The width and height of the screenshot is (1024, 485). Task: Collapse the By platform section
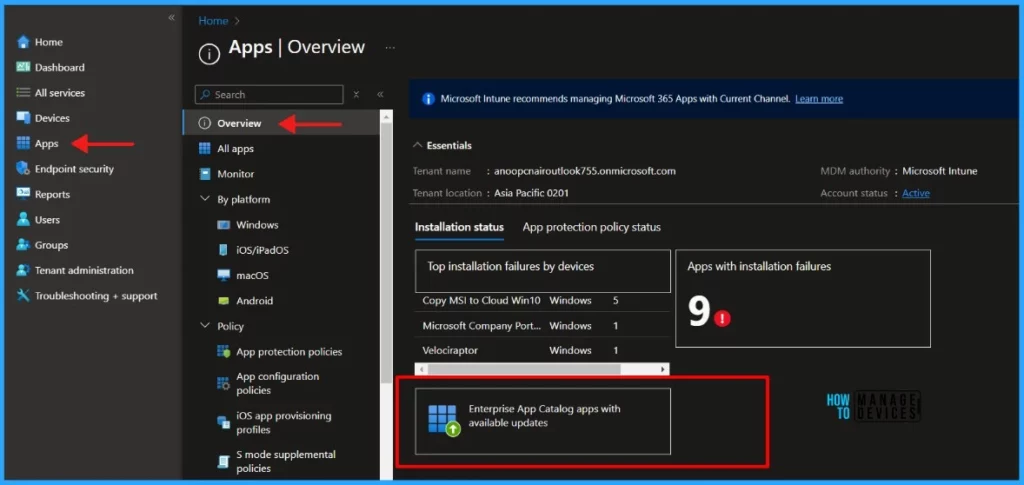tap(204, 199)
